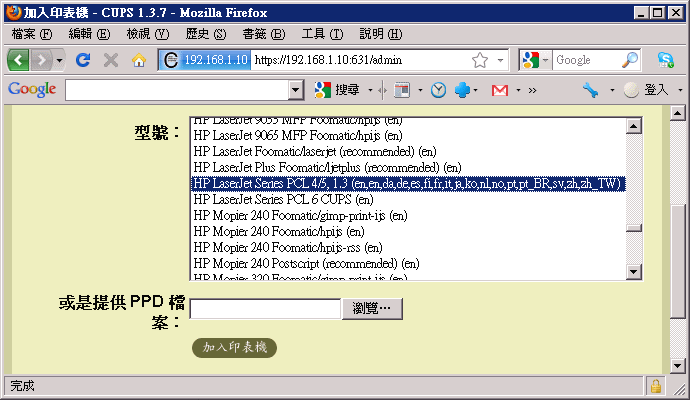
Task: Click the page scrollbar down arrow
Action: pyautogui.click(x=678, y=365)
